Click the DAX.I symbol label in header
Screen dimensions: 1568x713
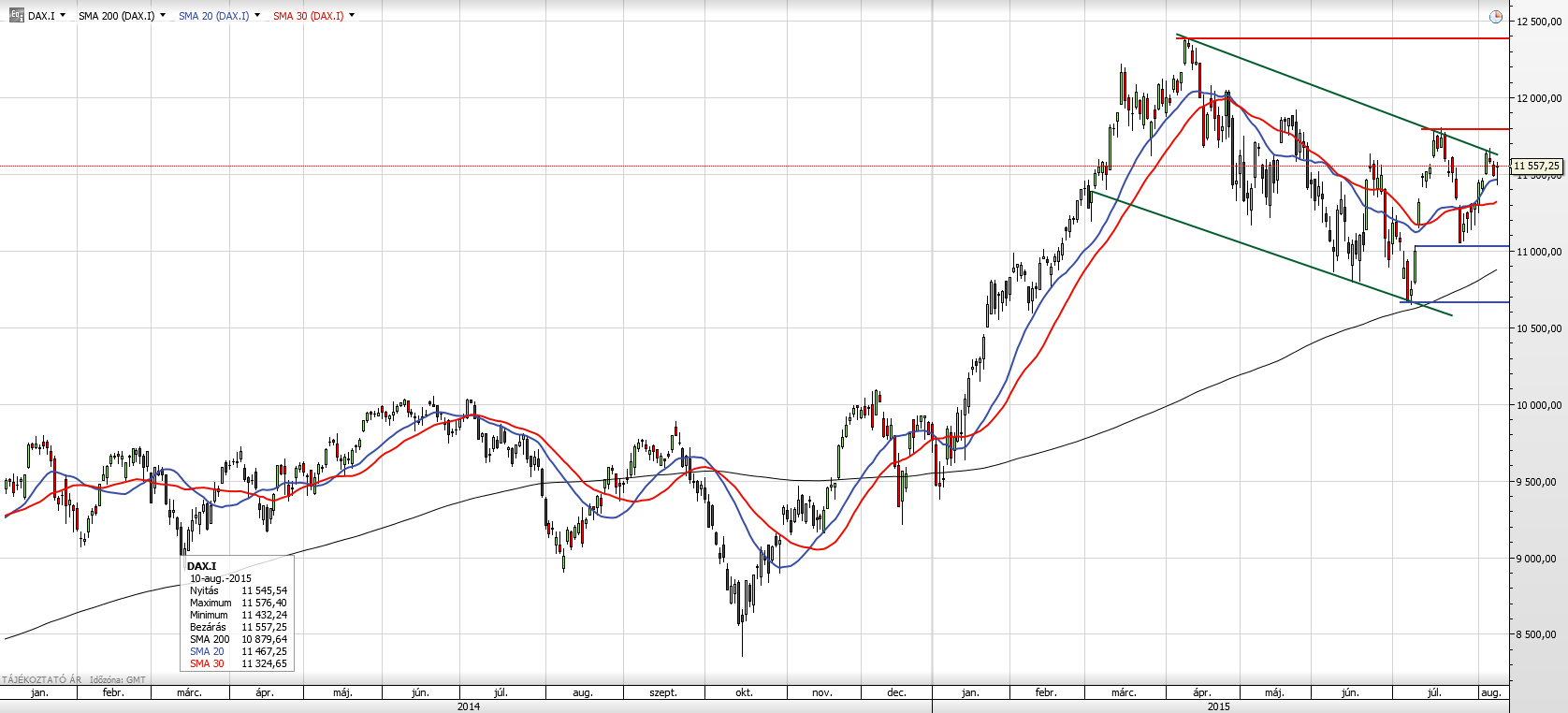(x=41, y=16)
